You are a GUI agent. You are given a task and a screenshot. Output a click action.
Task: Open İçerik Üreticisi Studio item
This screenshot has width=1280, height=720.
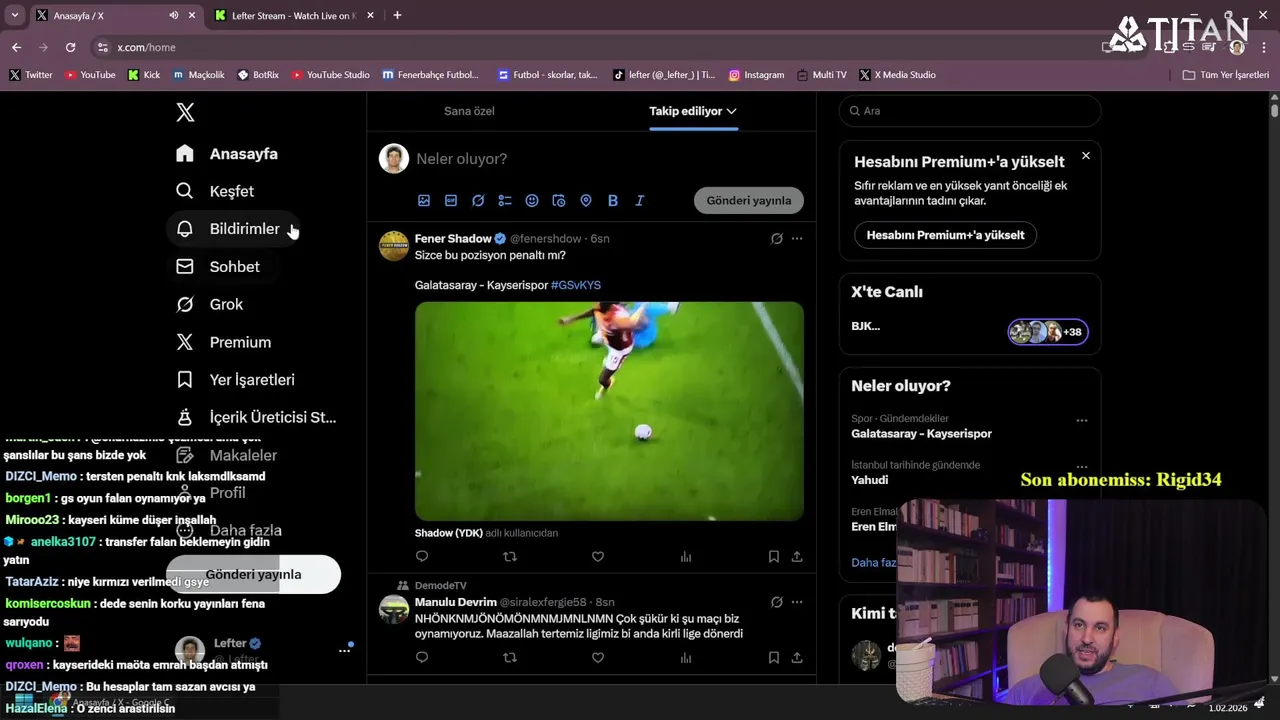pyautogui.click(x=256, y=417)
